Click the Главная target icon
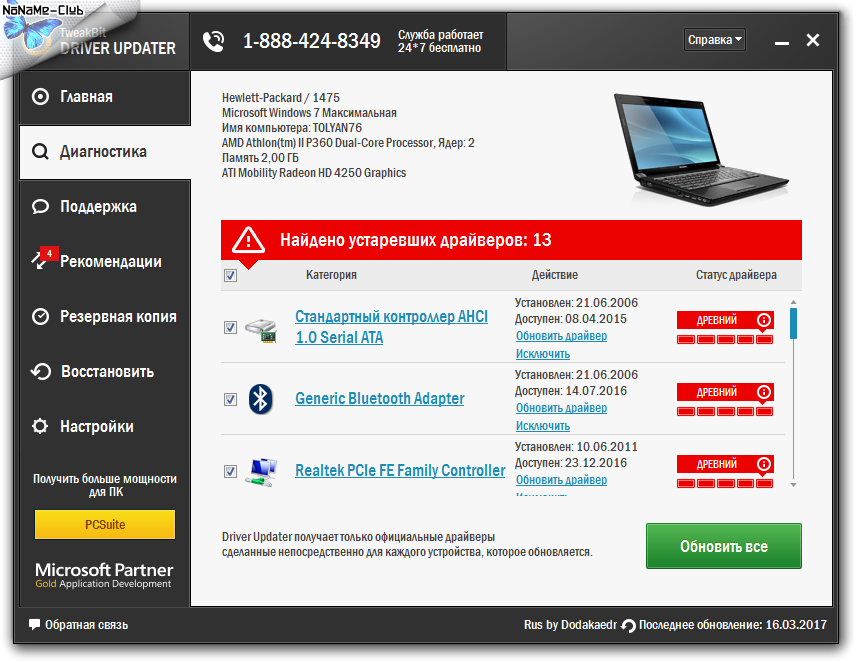 pos(40,97)
